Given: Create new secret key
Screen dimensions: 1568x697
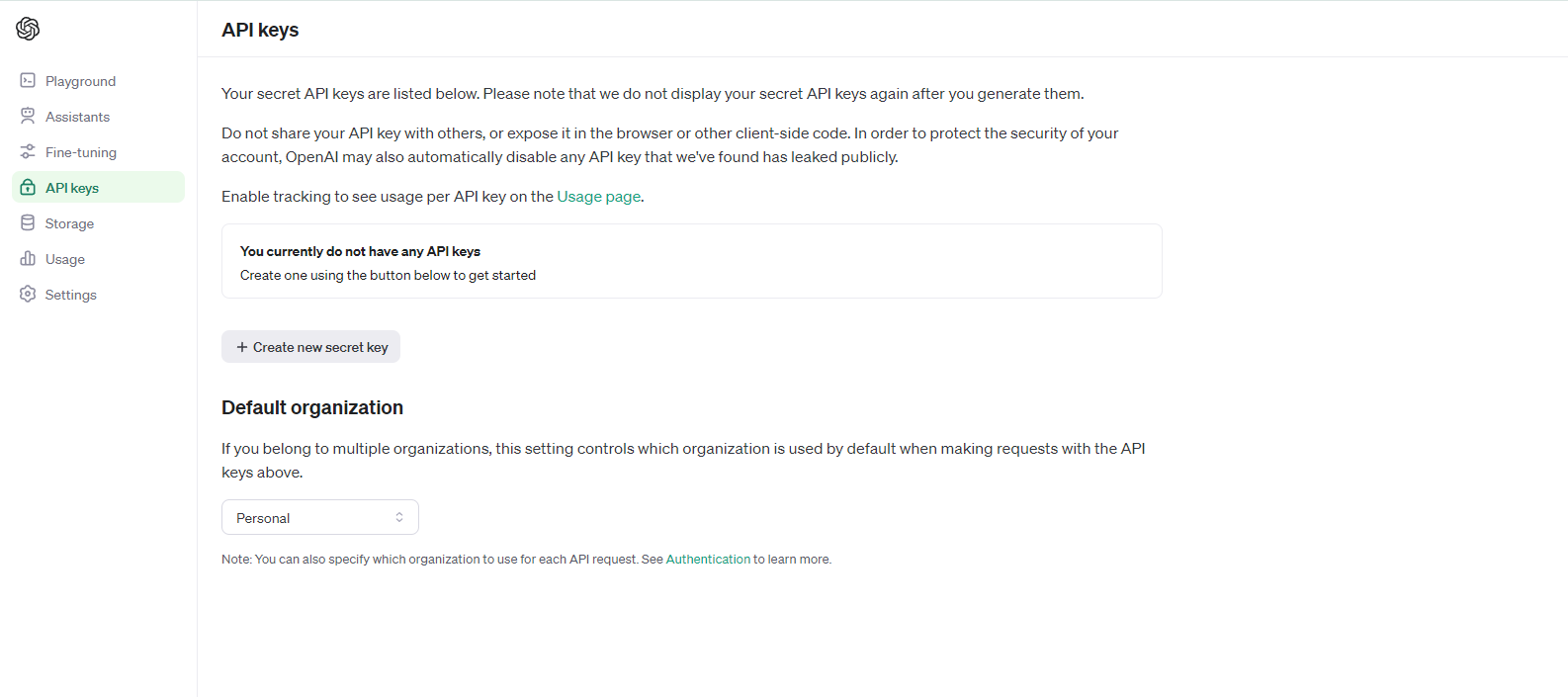Looking at the screenshot, I should [310, 347].
